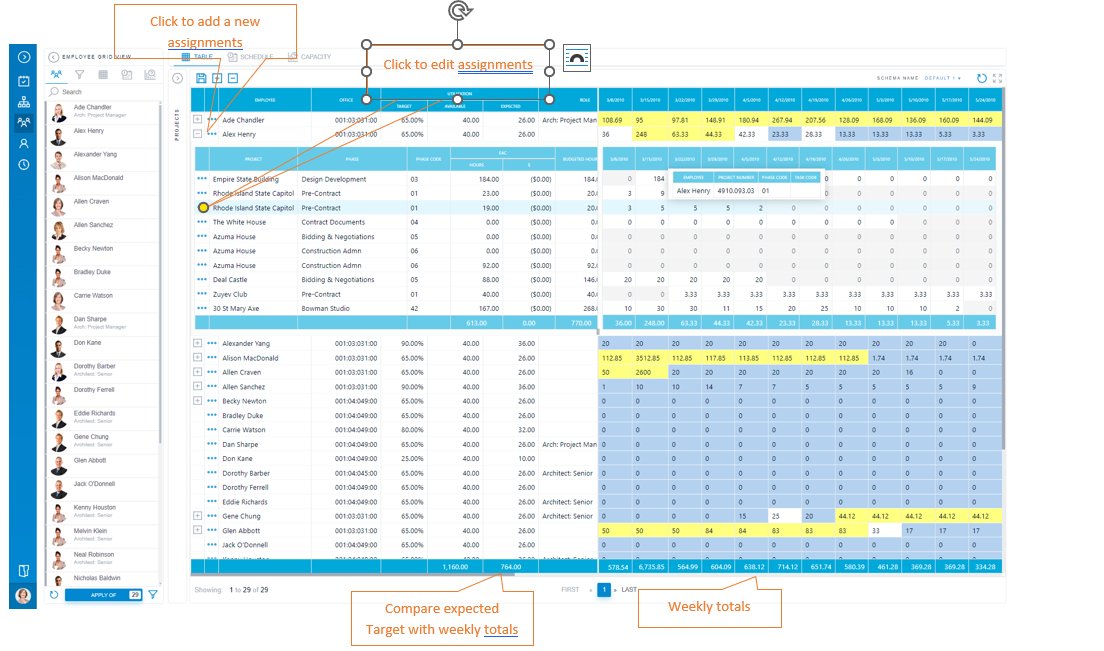Open the org chart icon in sidebar
1104x651 pixels.
tap(24, 102)
